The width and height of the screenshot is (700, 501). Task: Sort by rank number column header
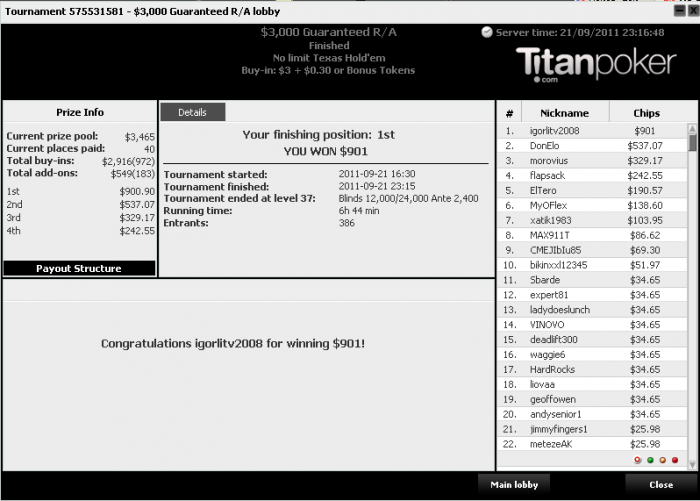pos(509,113)
